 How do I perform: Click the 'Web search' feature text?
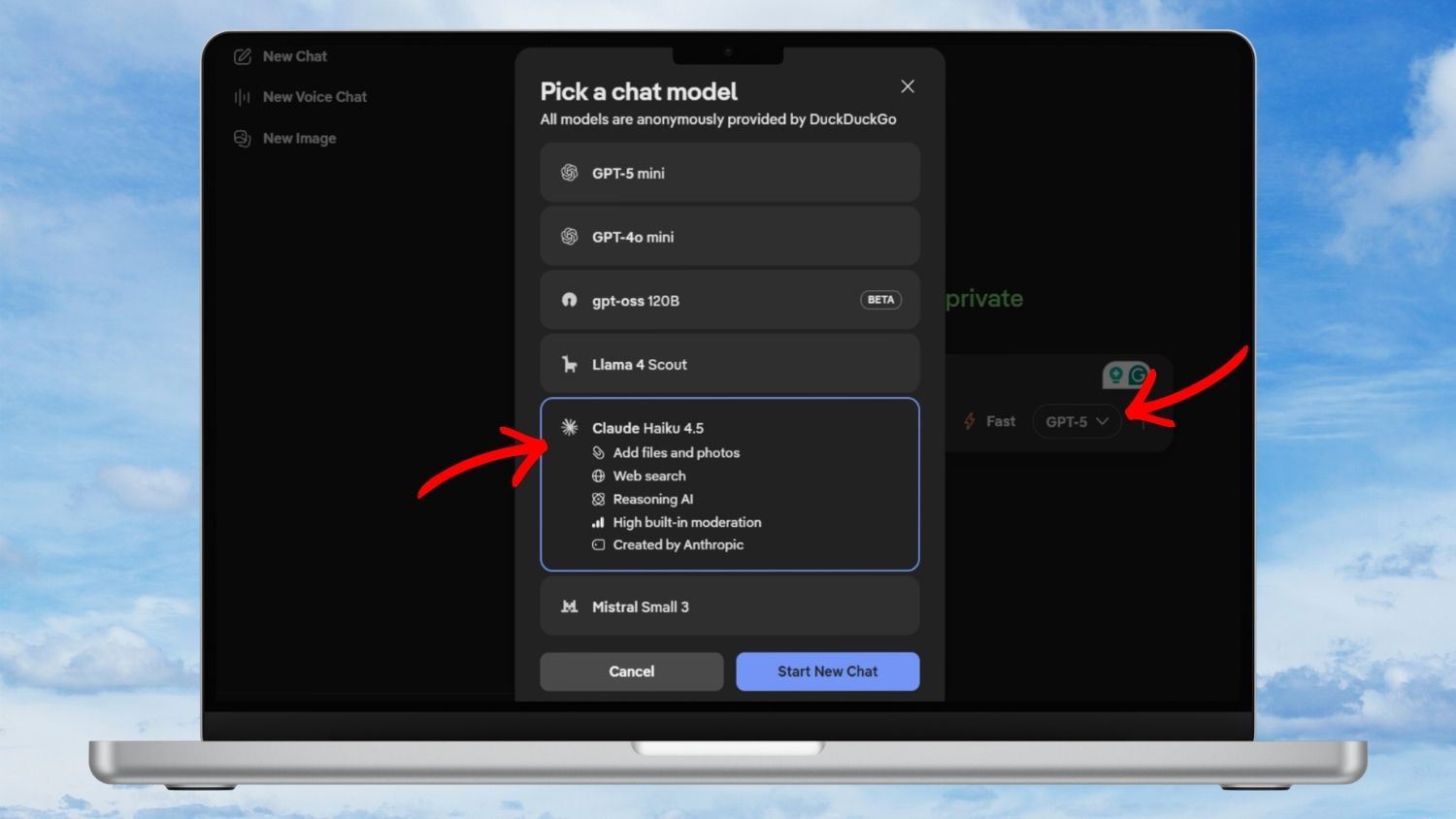649,475
